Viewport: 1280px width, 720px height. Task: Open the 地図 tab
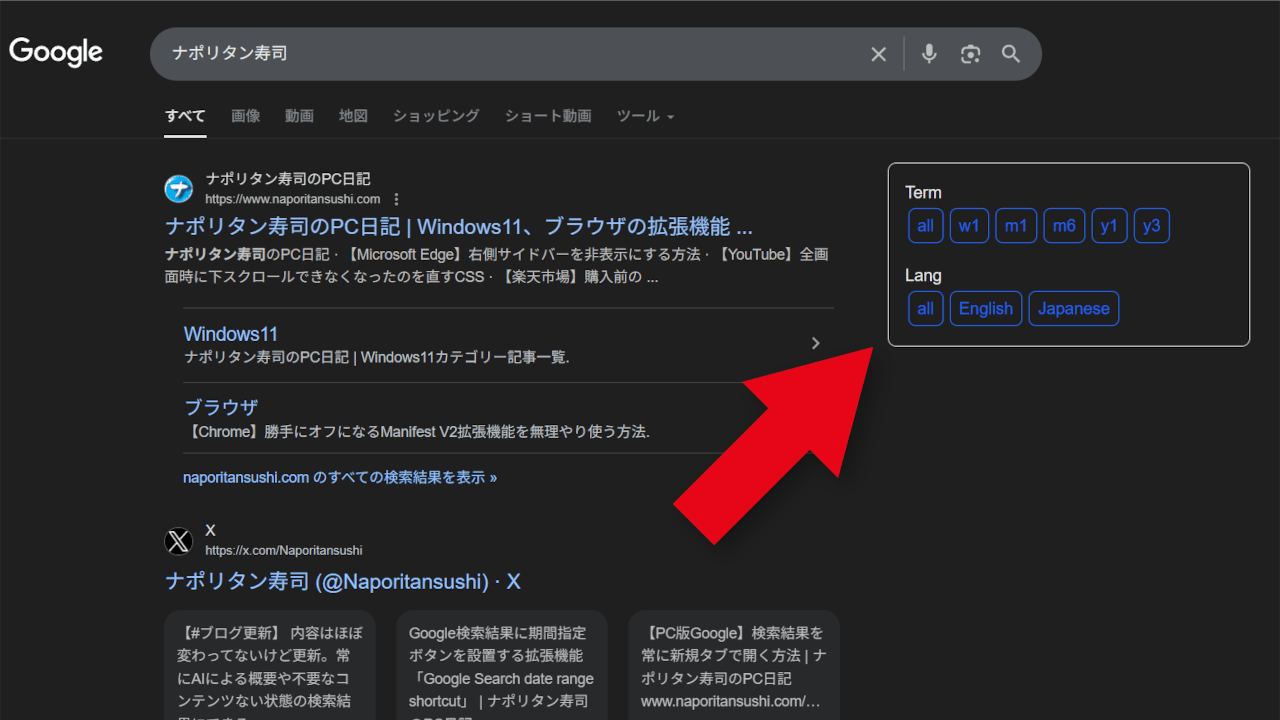[x=353, y=116]
